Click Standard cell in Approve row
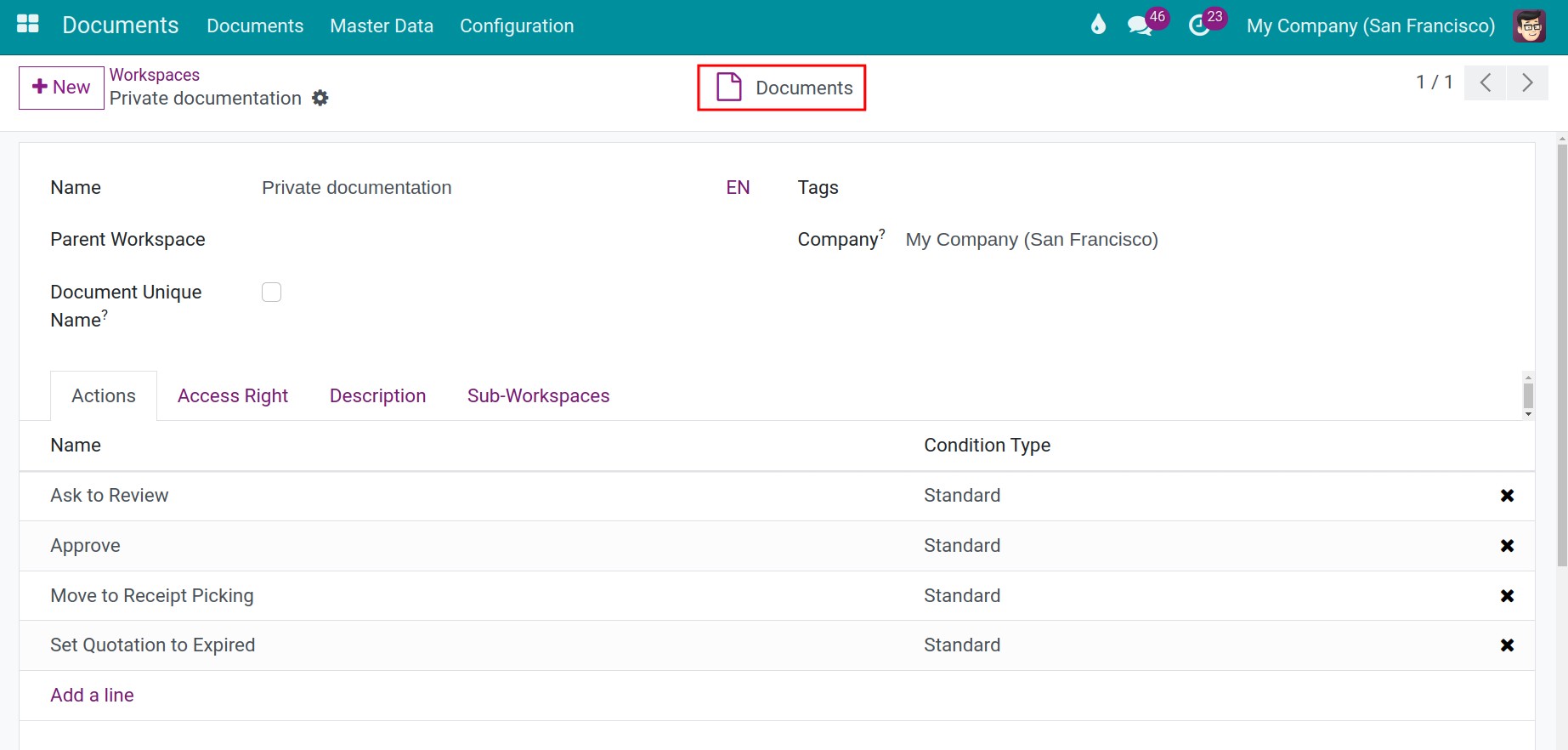1568x750 pixels. [x=962, y=546]
